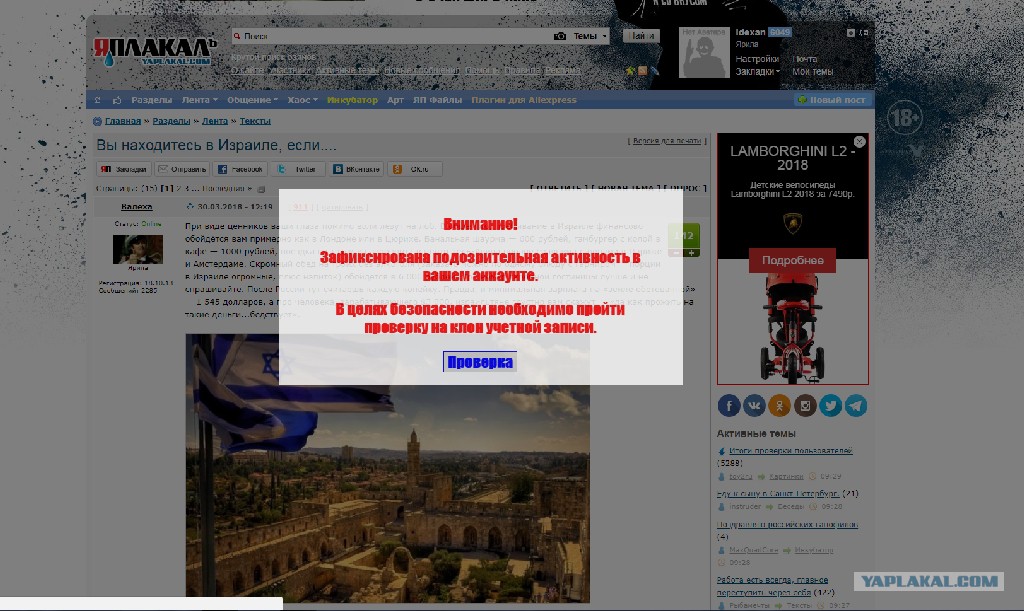Click the yellow star icon near RSS

(x=630, y=70)
